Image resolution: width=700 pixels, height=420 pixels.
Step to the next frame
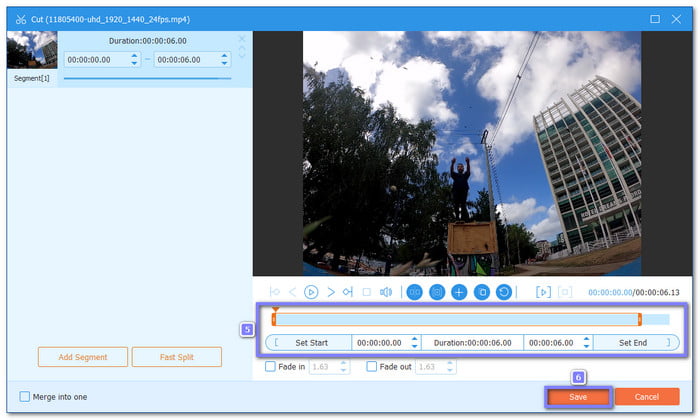[x=330, y=292]
